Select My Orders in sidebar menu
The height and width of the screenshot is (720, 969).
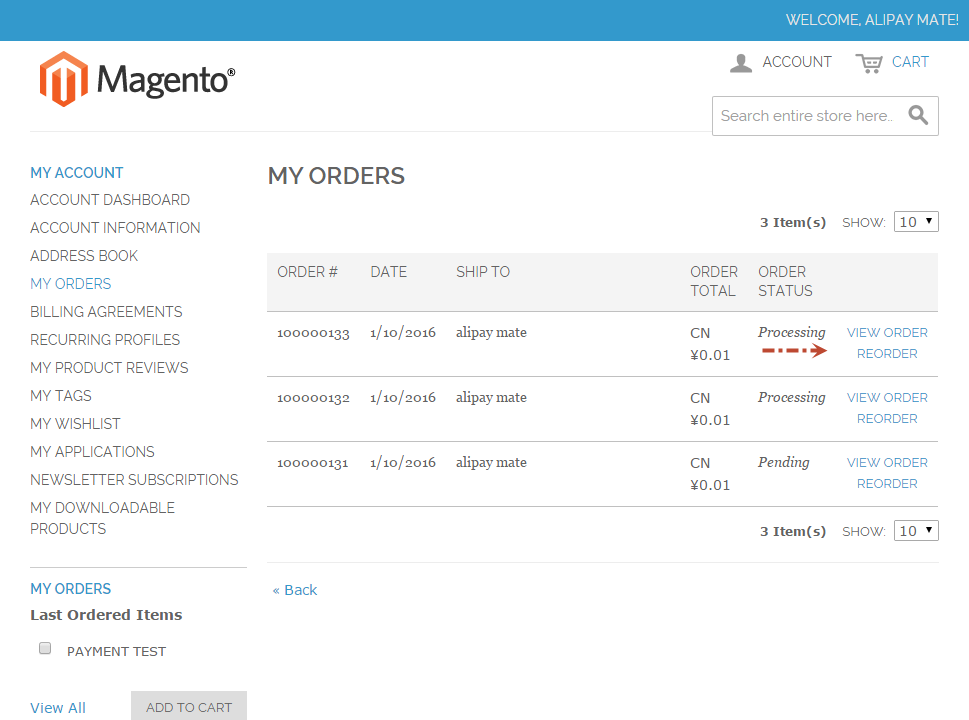70,284
